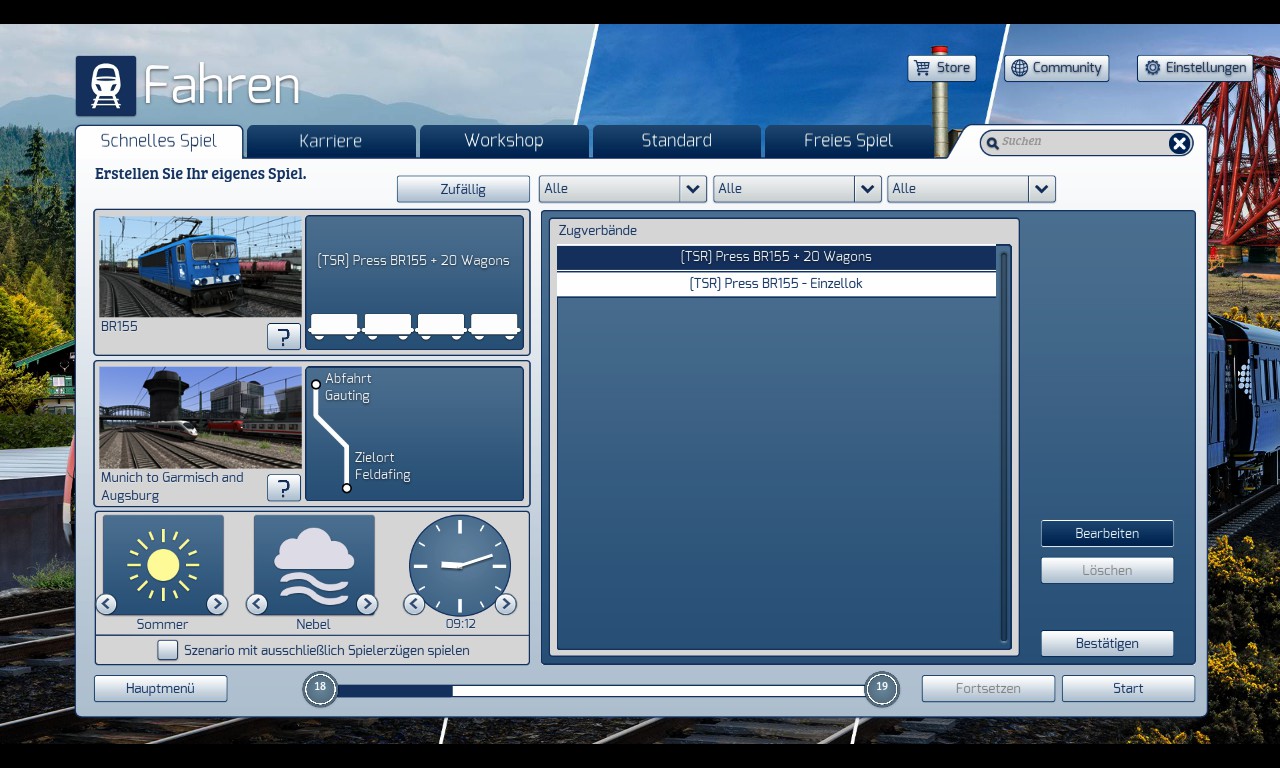Image resolution: width=1280 pixels, height=768 pixels.
Task: Click the 'Munich to Garmisch and Augsburg' label
Action: 172,486
